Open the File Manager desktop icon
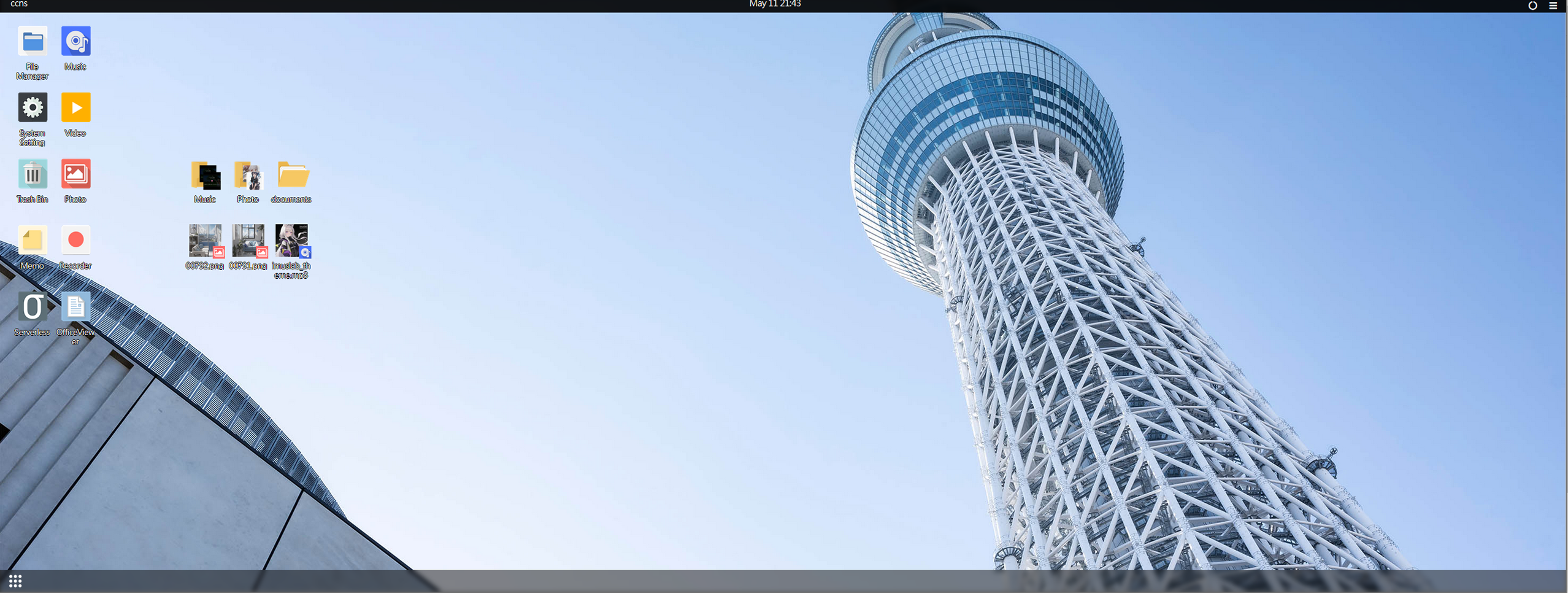Image resolution: width=1568 pixels, height=593 pixels. tap(33, 42)
